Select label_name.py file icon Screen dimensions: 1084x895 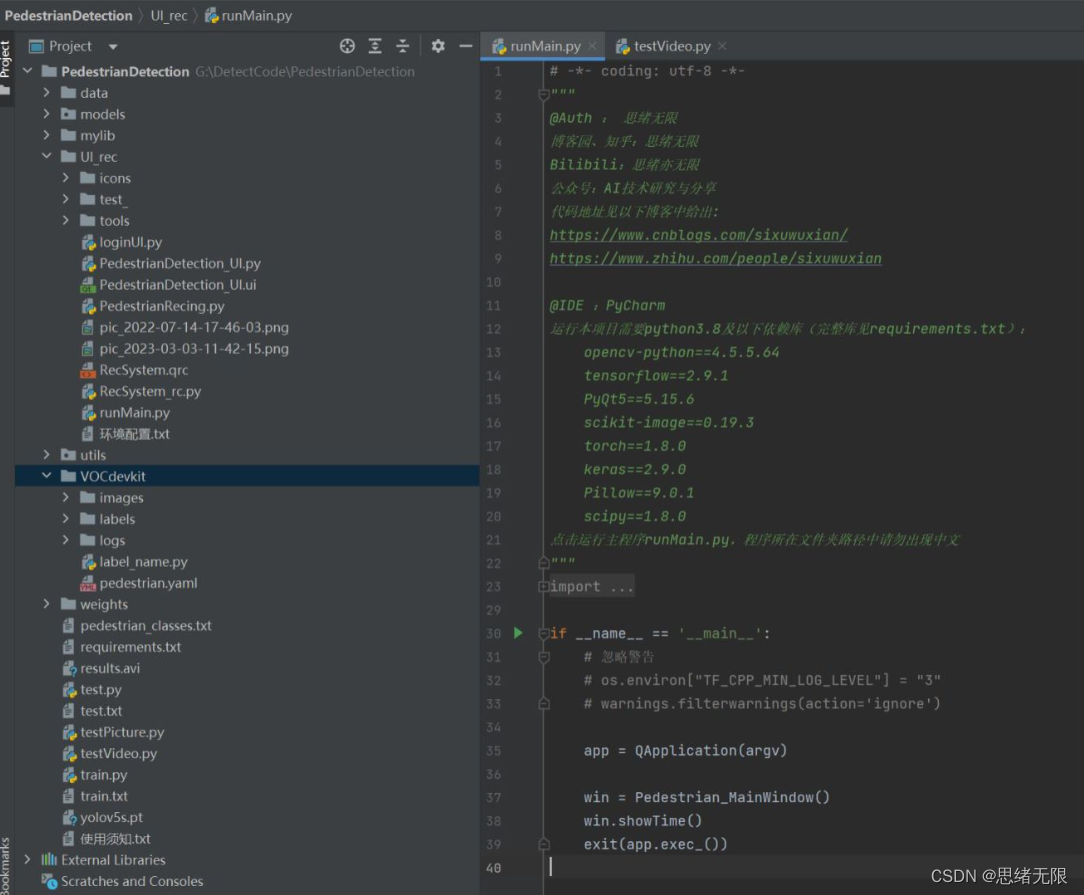point(88,562)
